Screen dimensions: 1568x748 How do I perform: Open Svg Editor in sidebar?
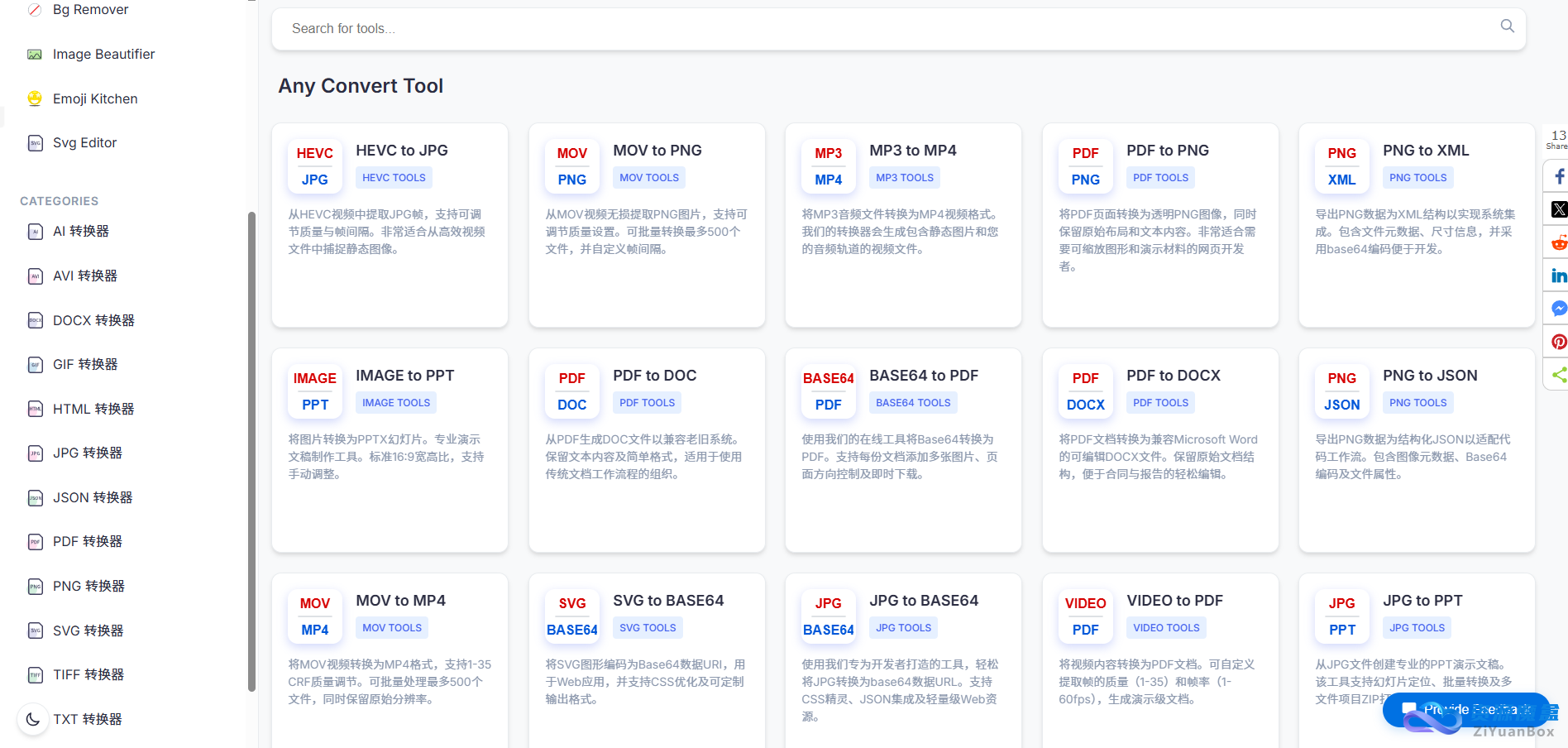[x=84, y=142]
